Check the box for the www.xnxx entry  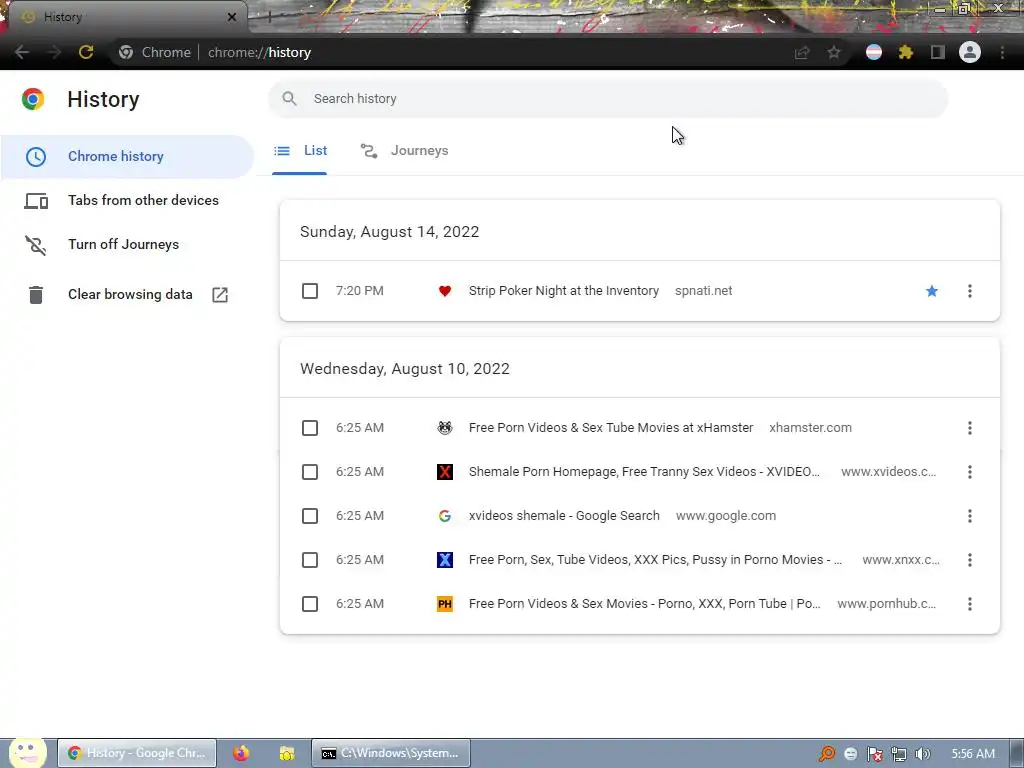pos(310,560)
